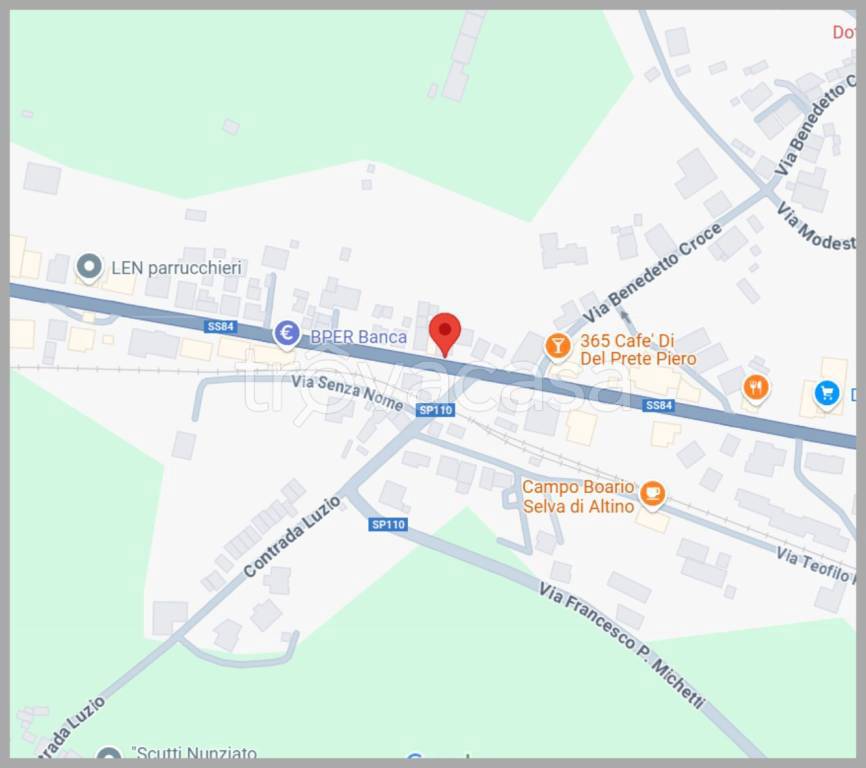Click the Via Francesco P. Michetti street label

[622, 645]
